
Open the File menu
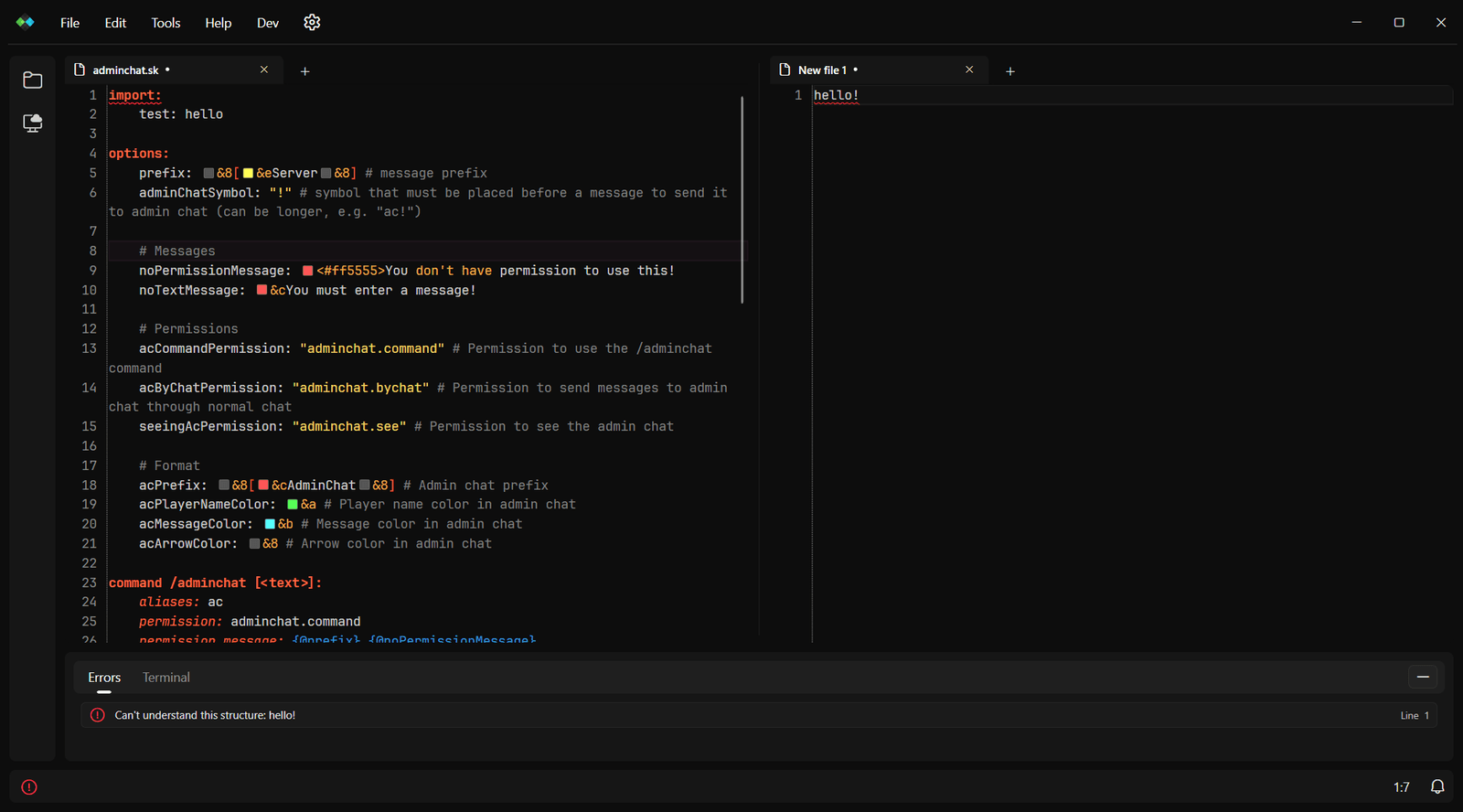coord(69,23)
